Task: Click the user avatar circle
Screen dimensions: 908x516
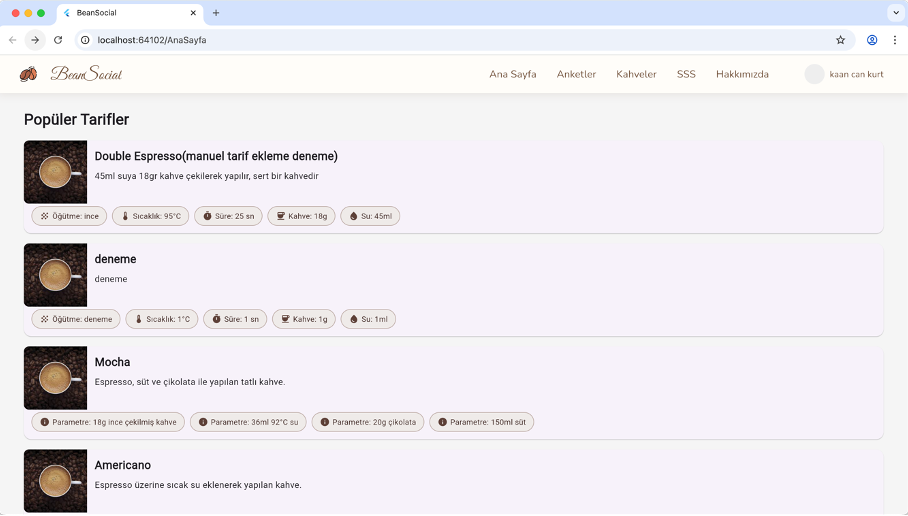Action: (814, 74)
